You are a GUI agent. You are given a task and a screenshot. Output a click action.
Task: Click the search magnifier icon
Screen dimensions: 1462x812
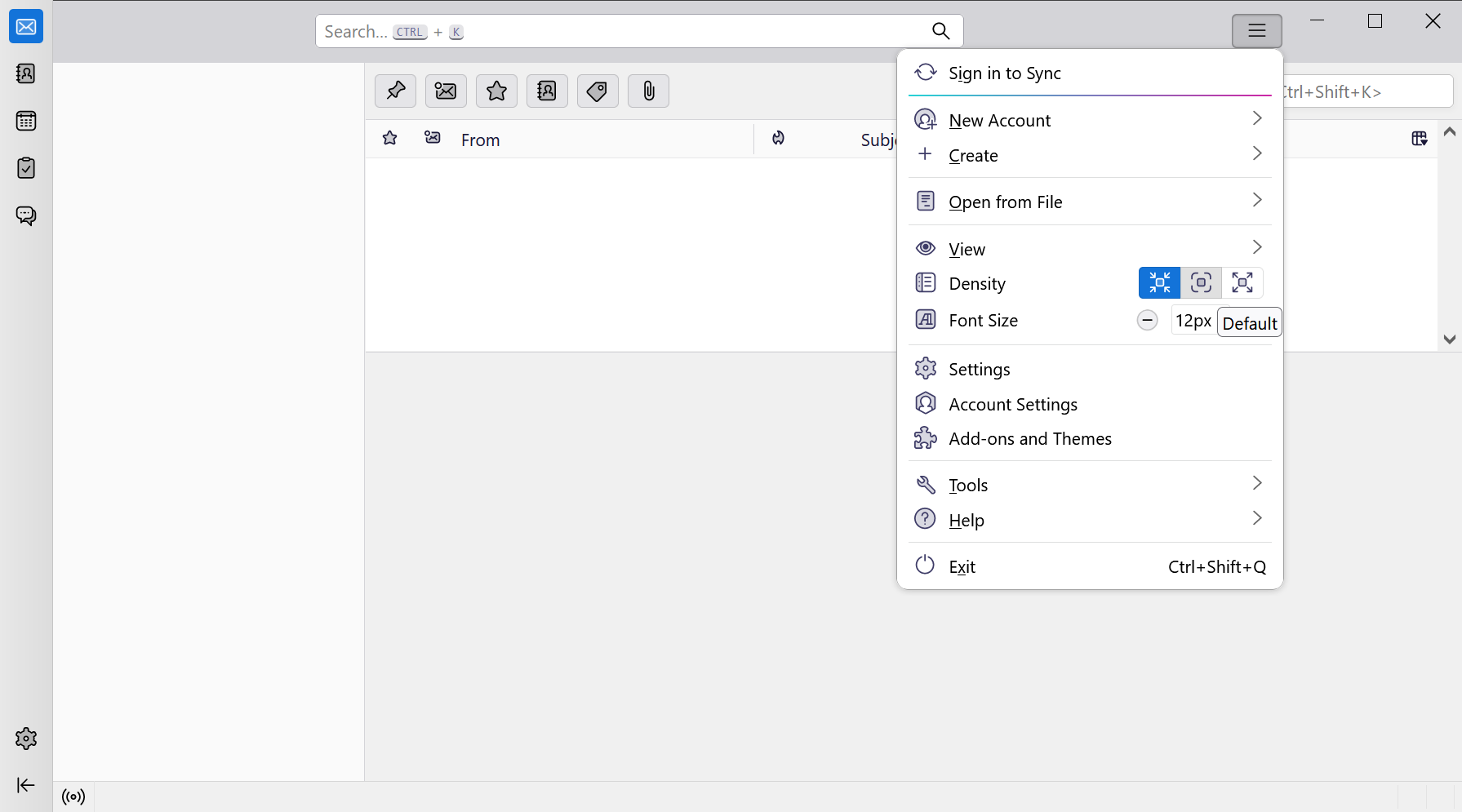point(940,31)
